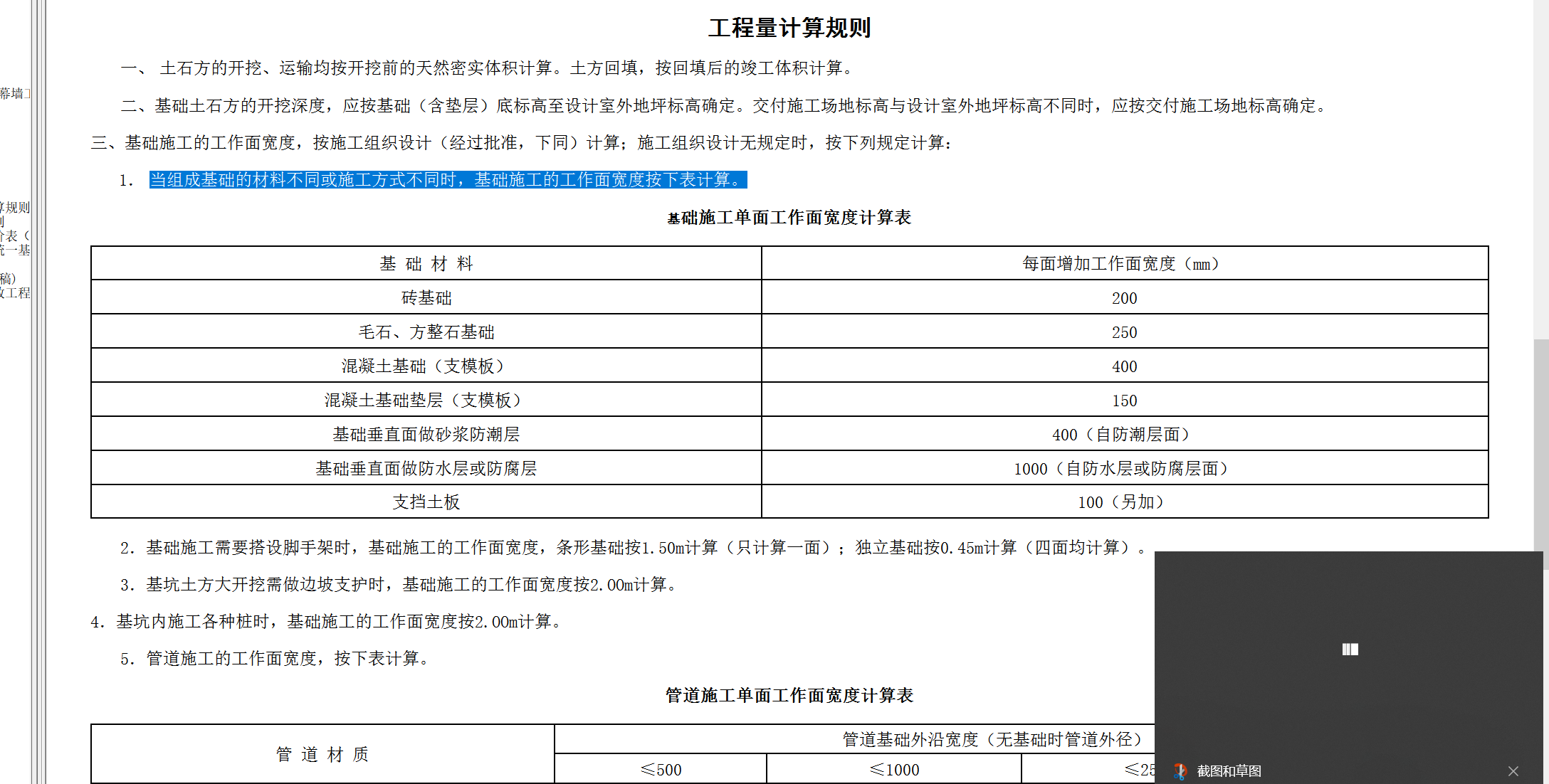Dismiss the 截图和草图 notification with X
The image size is (1549, 784).
pos(1513,771)
